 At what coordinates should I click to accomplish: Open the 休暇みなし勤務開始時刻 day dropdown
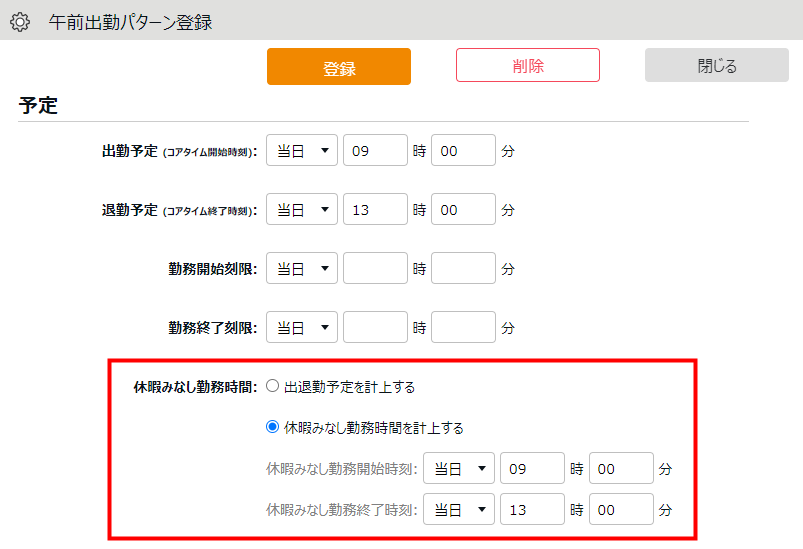[459, 468]
